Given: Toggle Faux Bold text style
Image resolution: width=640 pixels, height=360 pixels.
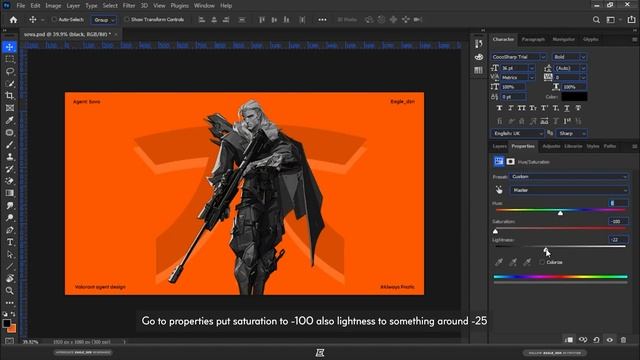Looking at the screenshot, I should [x=499, y=108].
